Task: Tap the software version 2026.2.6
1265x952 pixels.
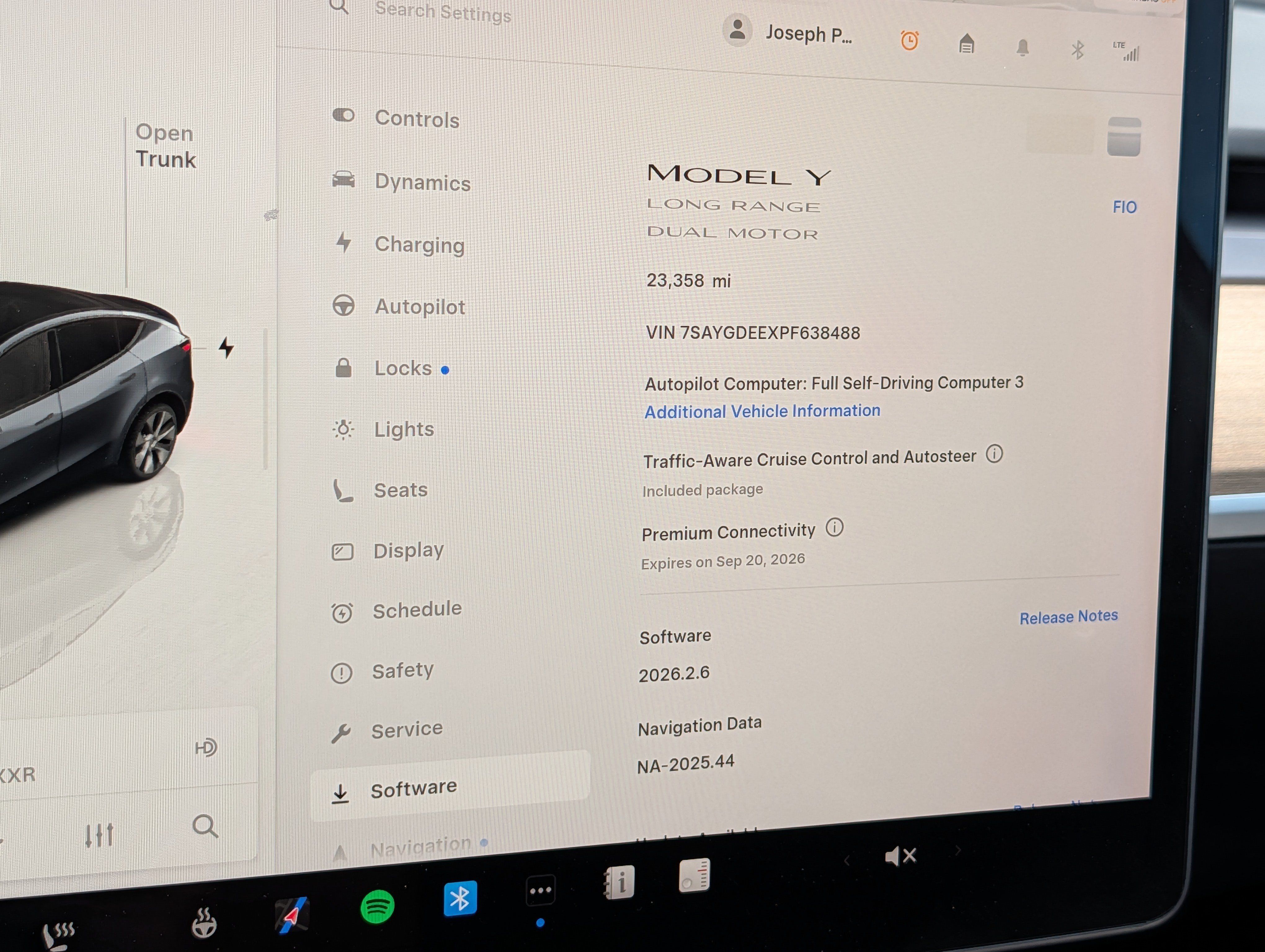Action: [674, 674]
